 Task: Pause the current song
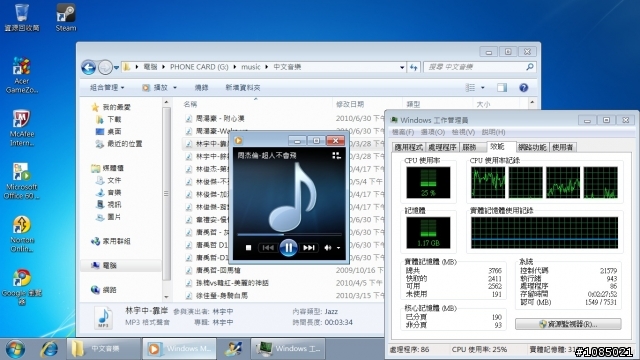(x=288, y=247)
